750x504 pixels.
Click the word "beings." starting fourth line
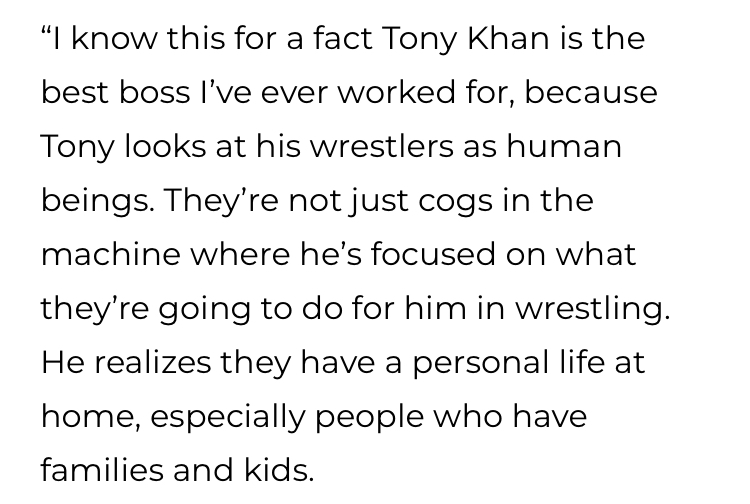pos(98,202)
